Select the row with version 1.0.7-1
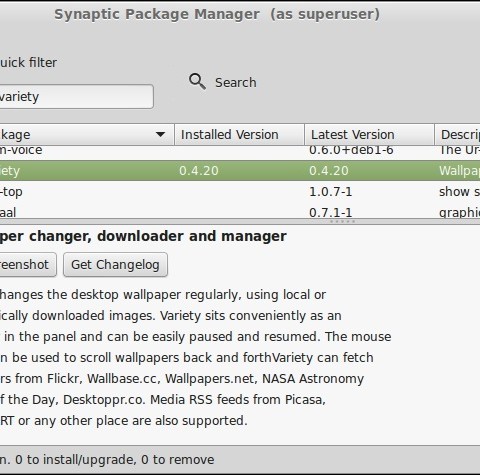480x475 pixels. (240, 192)
